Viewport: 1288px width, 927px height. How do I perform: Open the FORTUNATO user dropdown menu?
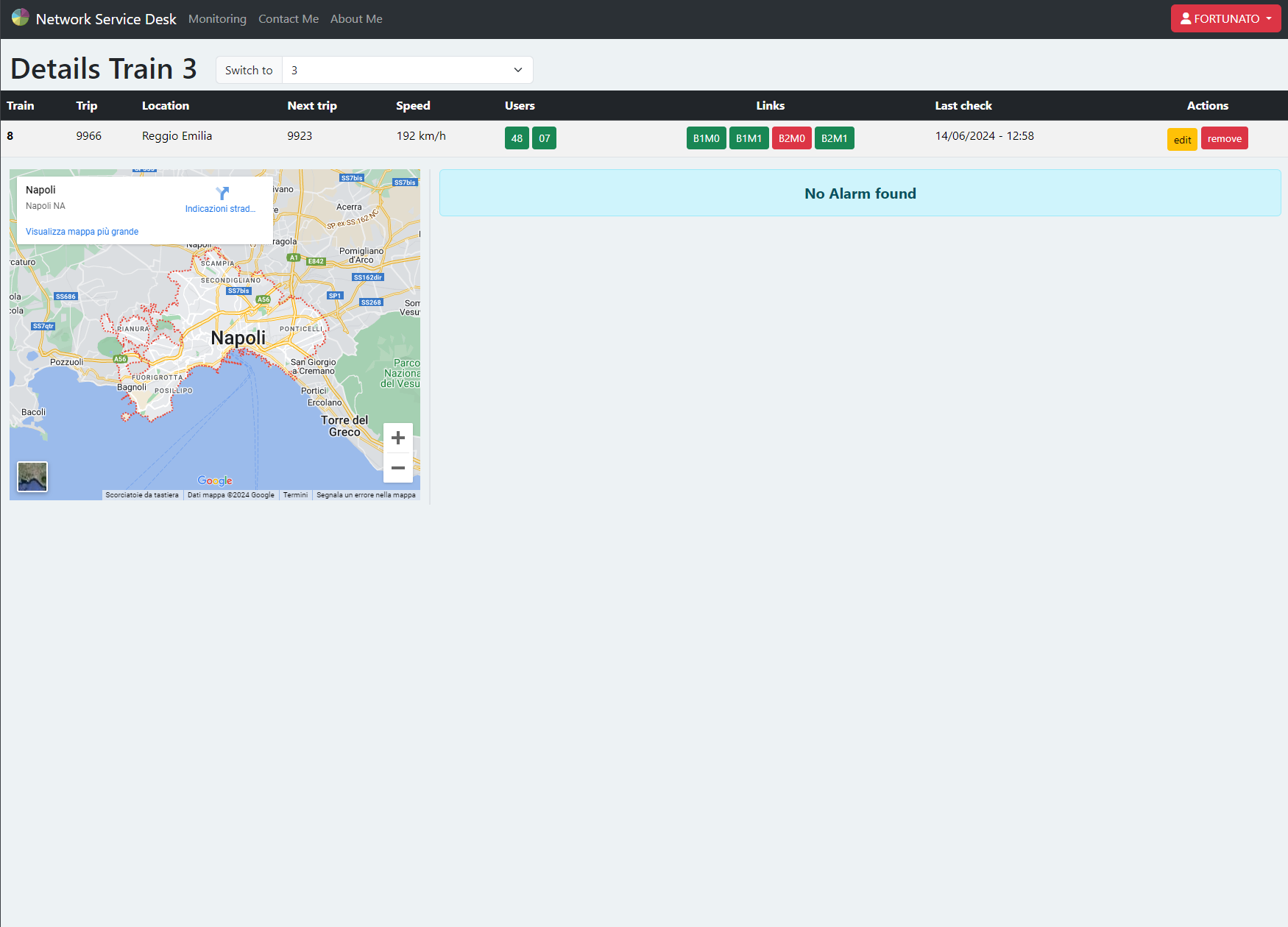1225,19
